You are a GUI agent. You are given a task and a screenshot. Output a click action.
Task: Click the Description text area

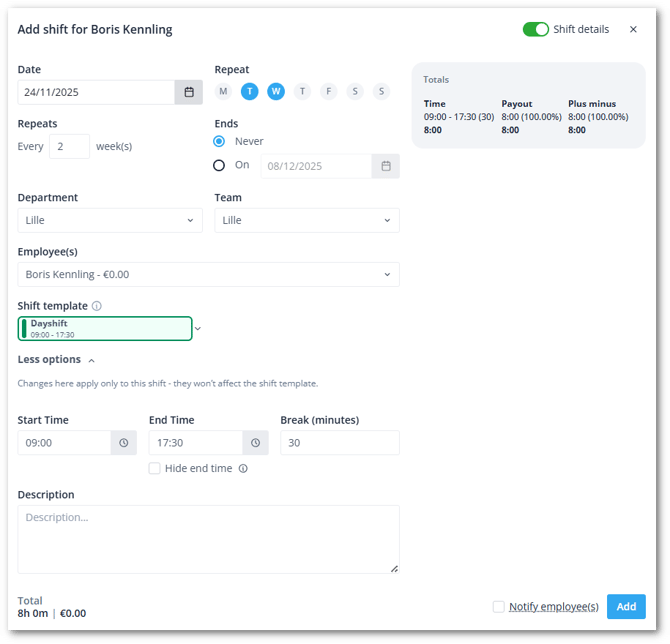click(x=208, y=539)
